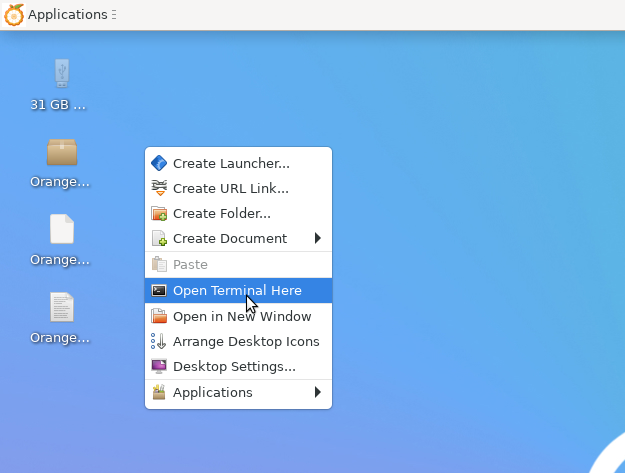This screenshot has width=625, height=473.
Task: Expand context menu Applications submenu arrow
Action: [x=317, y=392]
